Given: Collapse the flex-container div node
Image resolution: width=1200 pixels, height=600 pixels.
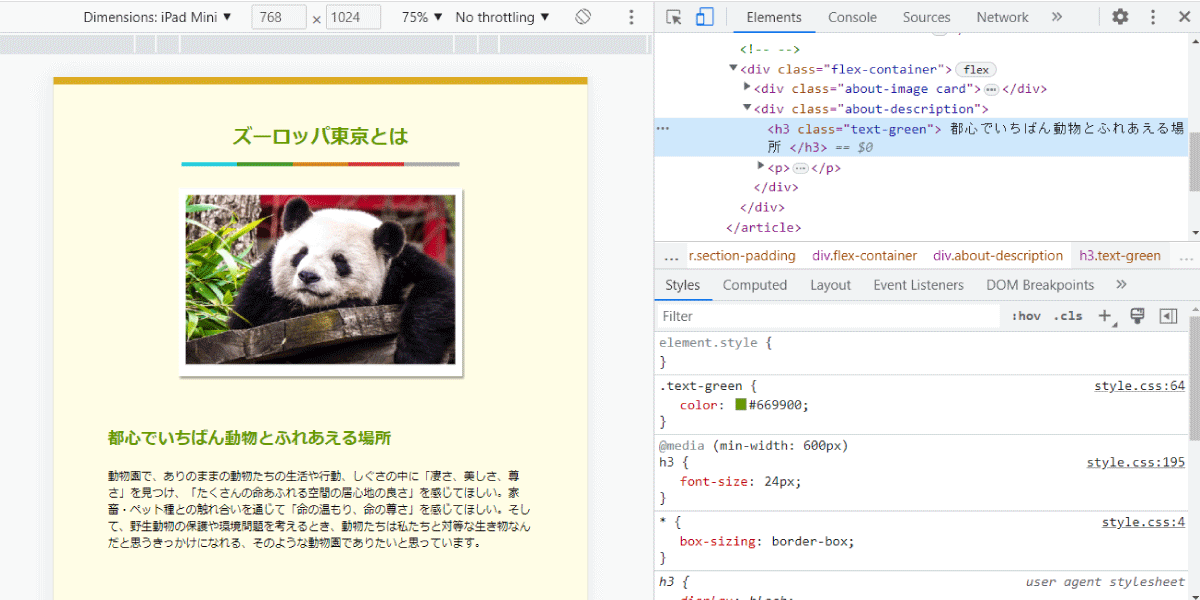Looking at the screenshot, I should 733,69.
